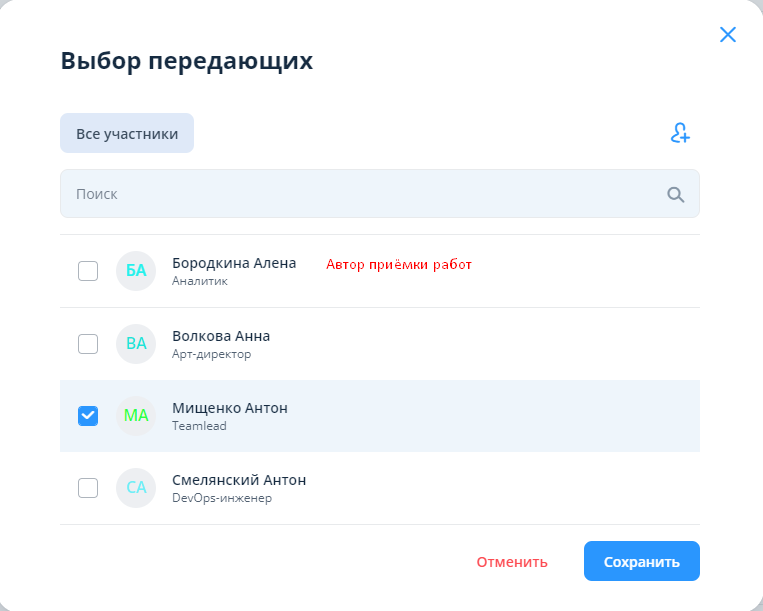The height and width of the screenshot is (611, 763).
Task: Click the ВА avatar of Волкова Анна
Action: point(136,344)
